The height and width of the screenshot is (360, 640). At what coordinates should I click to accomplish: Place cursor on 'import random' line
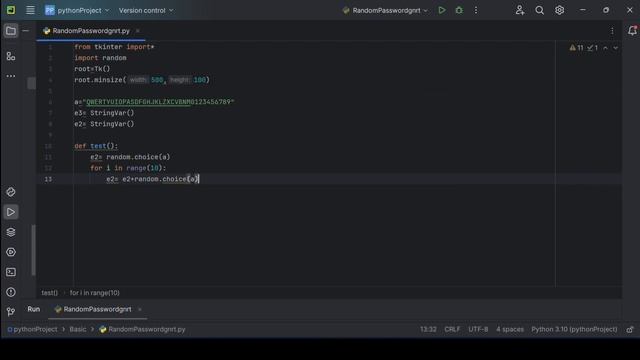[100, 58]
